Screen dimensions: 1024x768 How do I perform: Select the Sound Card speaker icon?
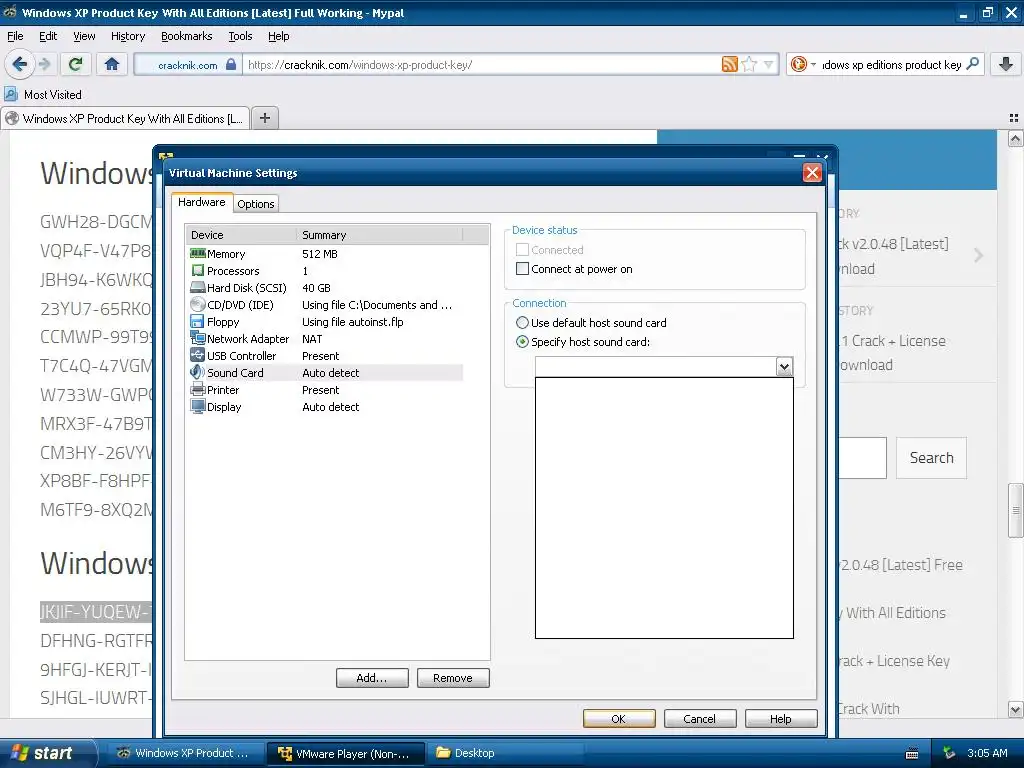[197, 372]
